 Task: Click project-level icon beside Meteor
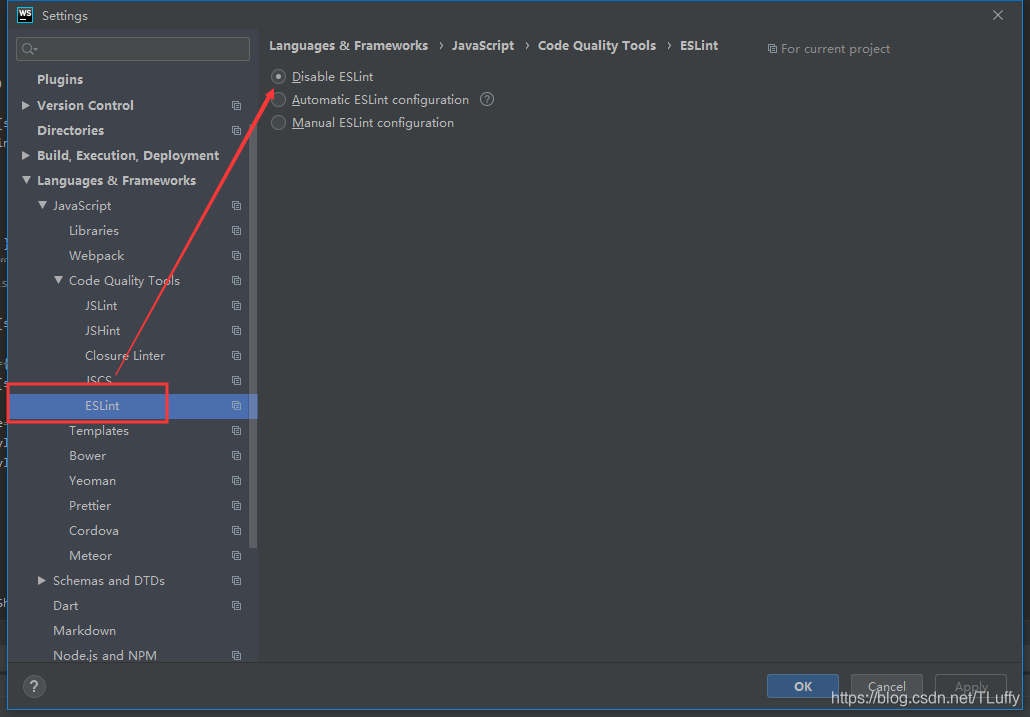click(x=236, y=555)
